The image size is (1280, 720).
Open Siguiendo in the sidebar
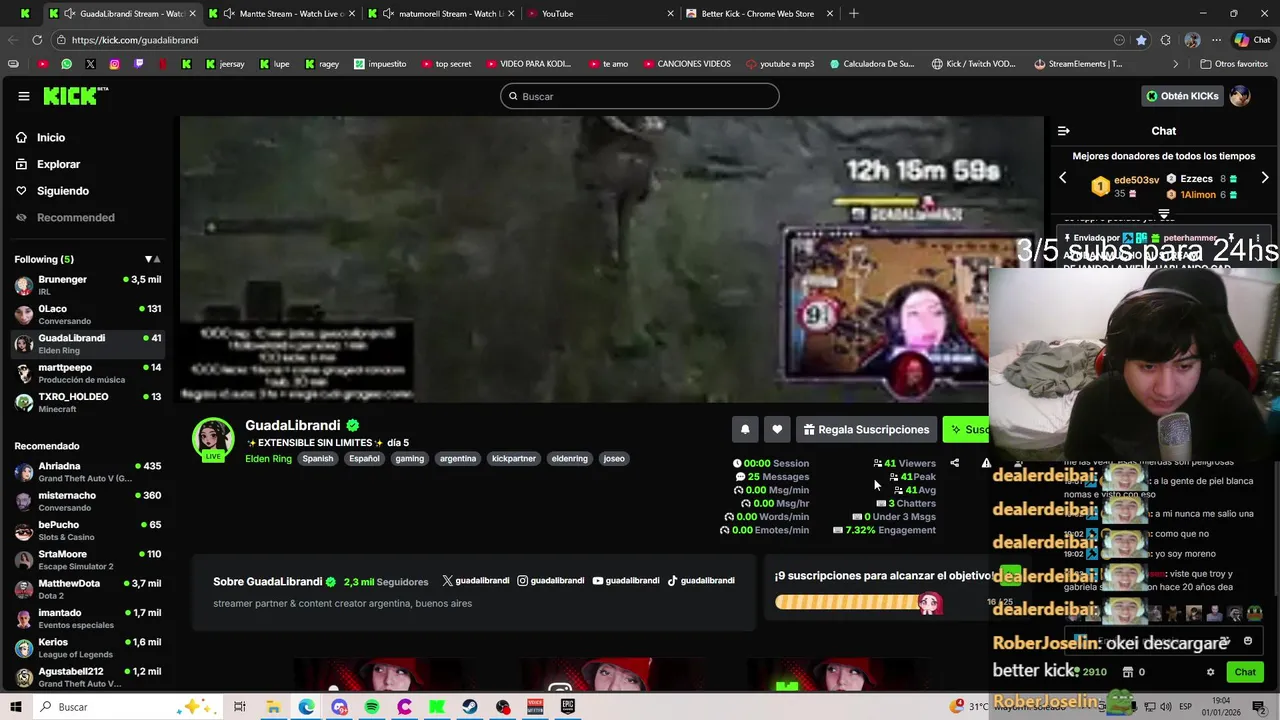click(62, 191)
